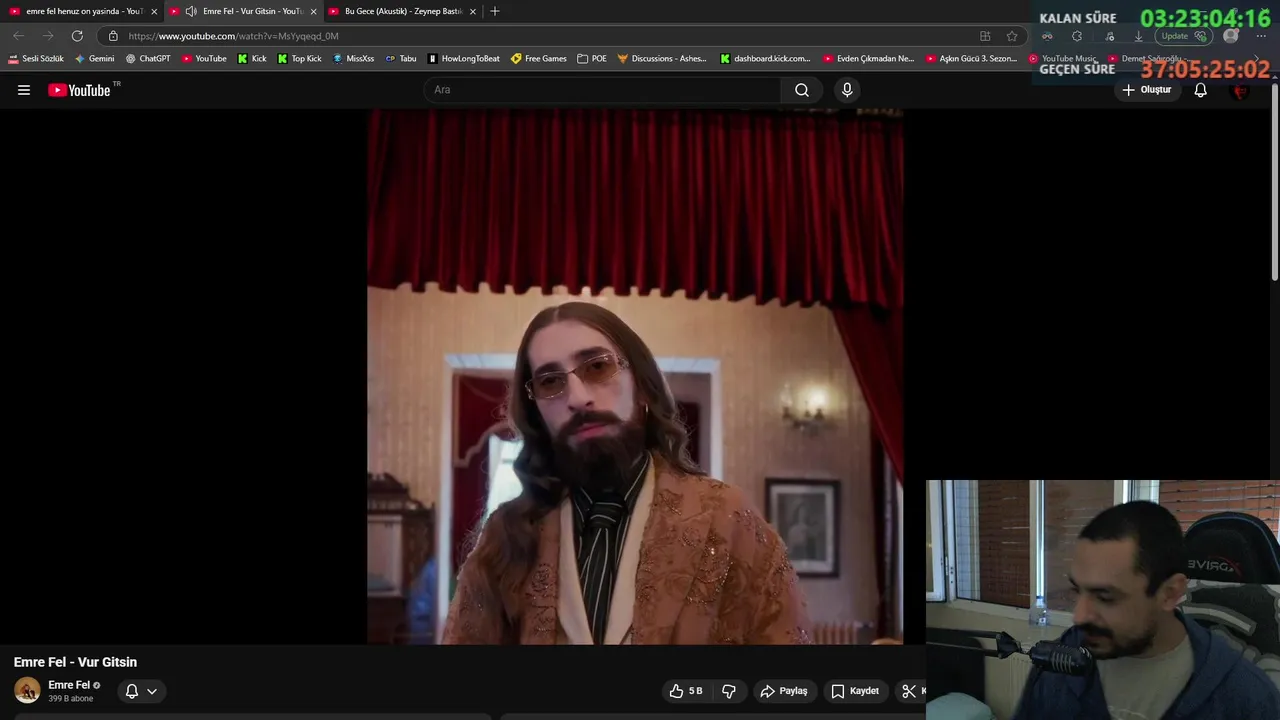Mute tab via speaker icon on Vur Gitsin tab
Screen dimensions: 1280x720
(191, 11)
